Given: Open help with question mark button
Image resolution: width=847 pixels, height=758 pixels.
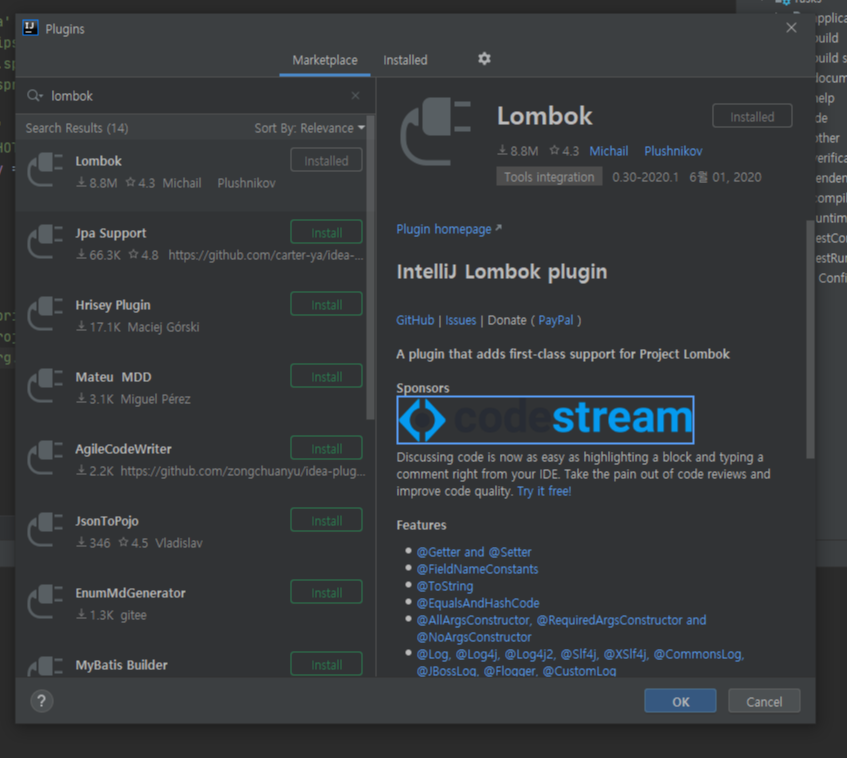Looking at the screenshot, I should click(x=42, y=701).
